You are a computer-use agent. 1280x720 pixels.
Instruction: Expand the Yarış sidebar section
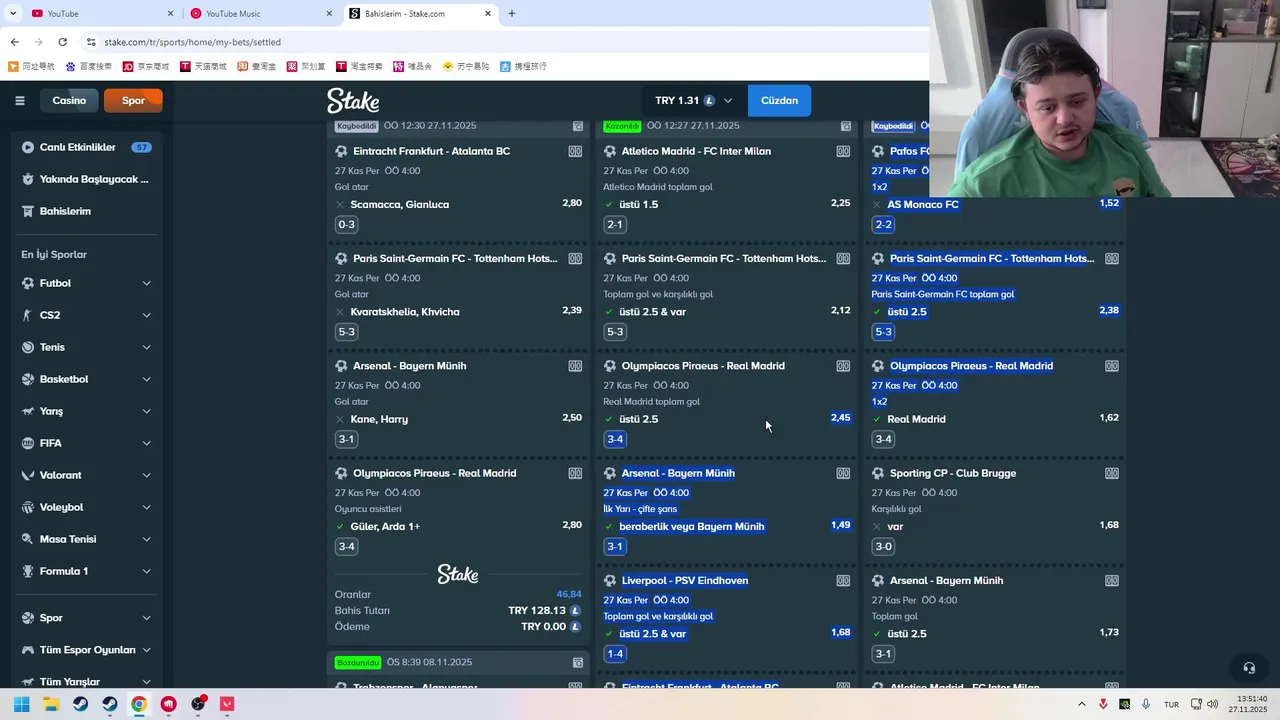pos(146,411)
